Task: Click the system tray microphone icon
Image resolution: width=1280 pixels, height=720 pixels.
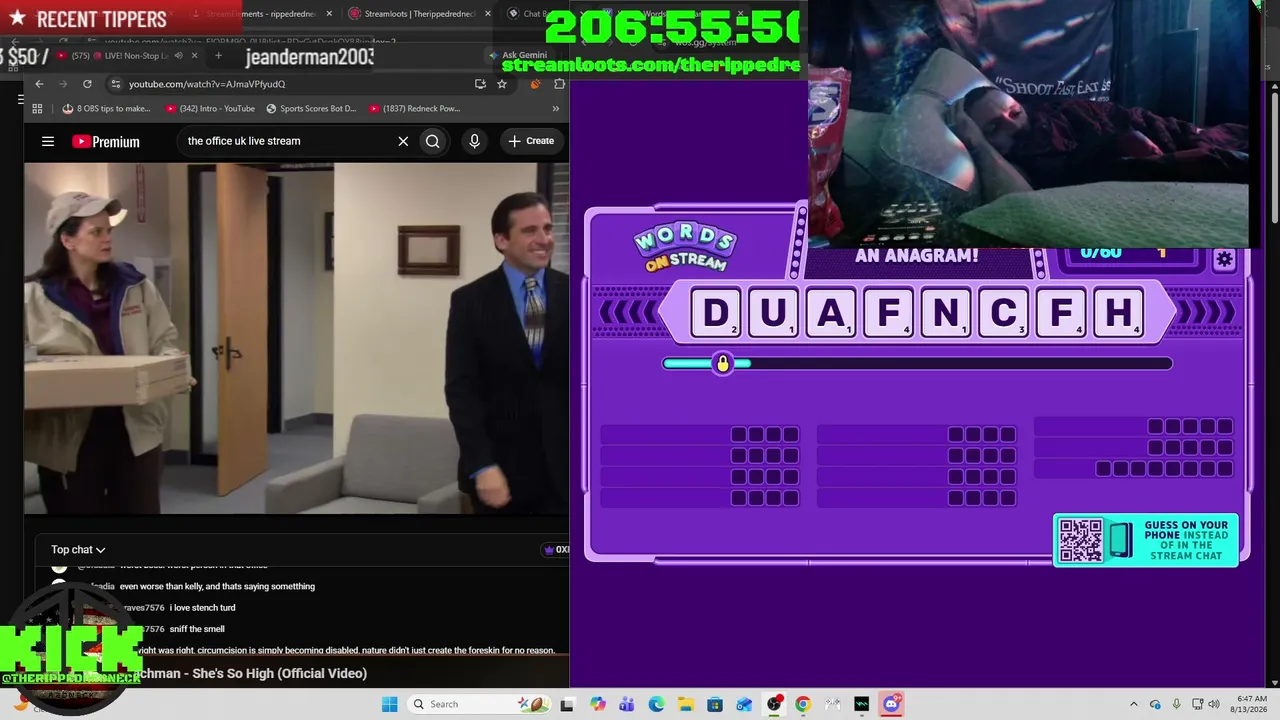Action: (1176, 704)
